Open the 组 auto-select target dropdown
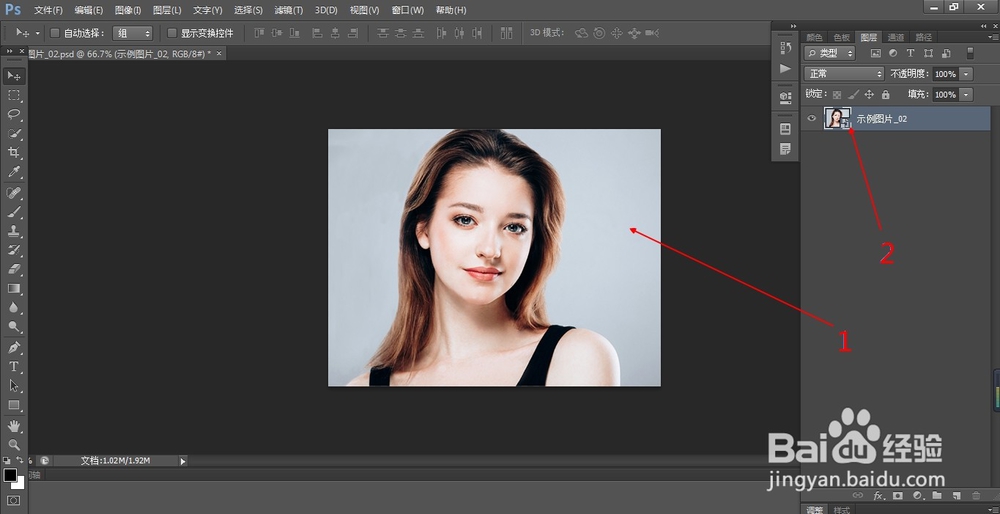This screenshot has width=1000, height=514. tap(132, 33)
